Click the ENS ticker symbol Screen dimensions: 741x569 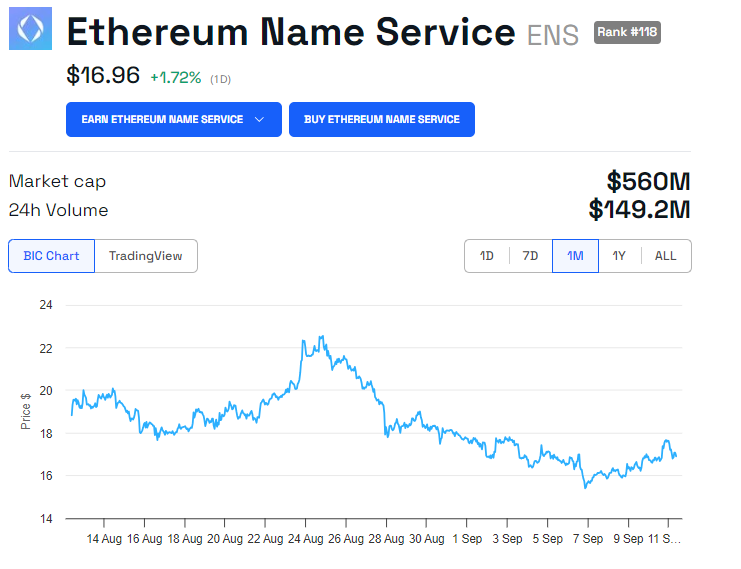coord(553,36)
